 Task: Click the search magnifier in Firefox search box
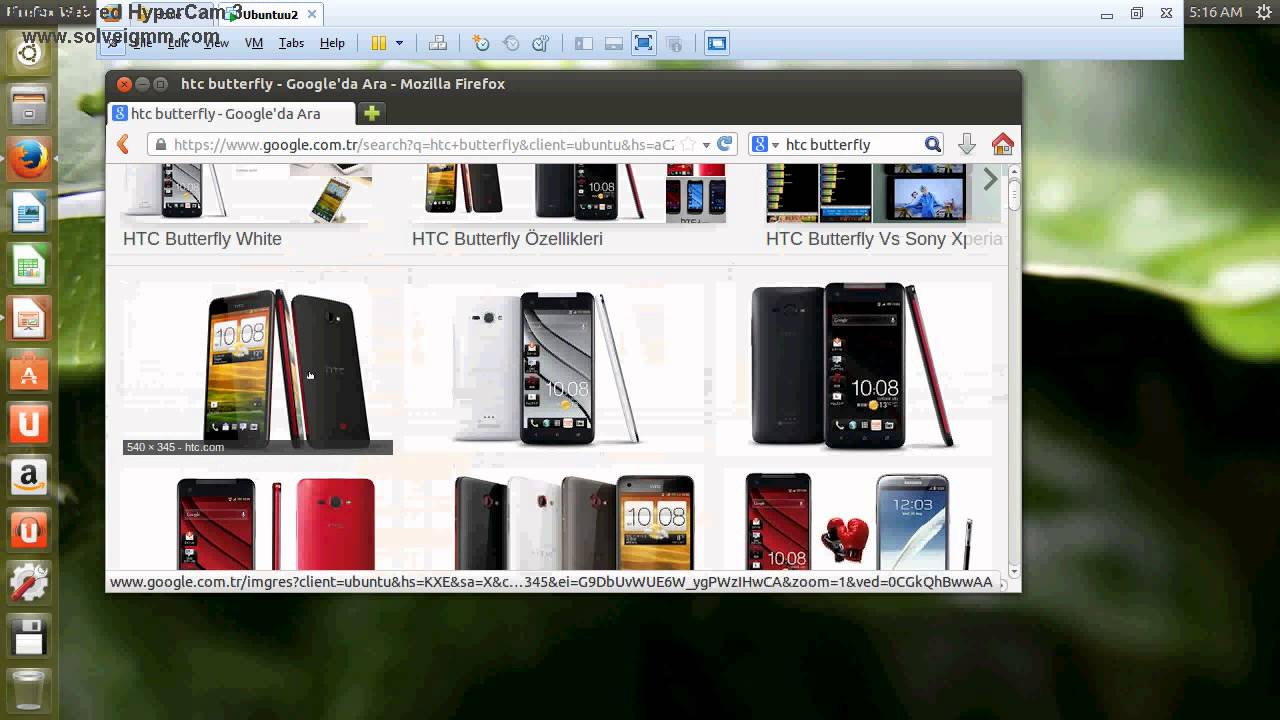pos(932,144)
